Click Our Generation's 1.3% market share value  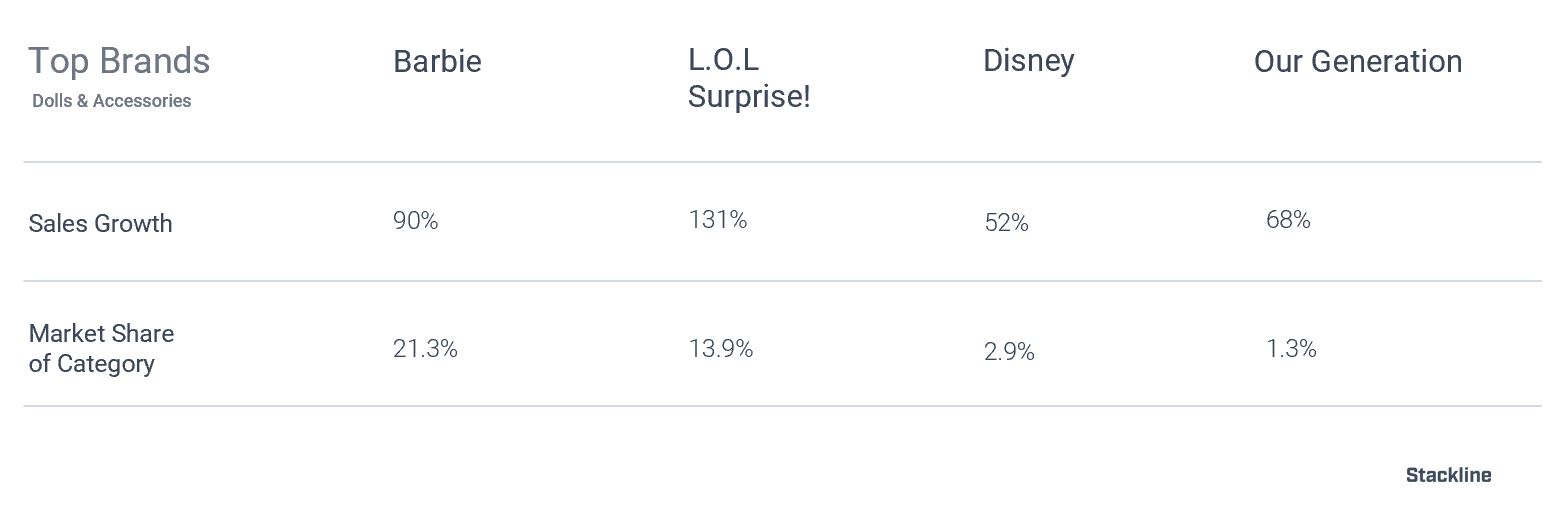[x=1291, y=349]
